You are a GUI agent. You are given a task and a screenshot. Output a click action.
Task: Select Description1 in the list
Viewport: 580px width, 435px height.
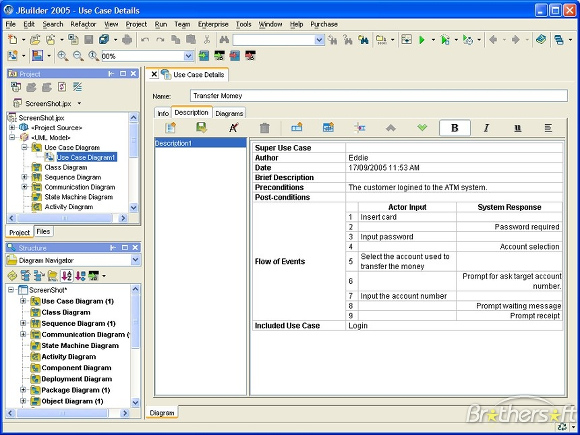click(200, 143)
